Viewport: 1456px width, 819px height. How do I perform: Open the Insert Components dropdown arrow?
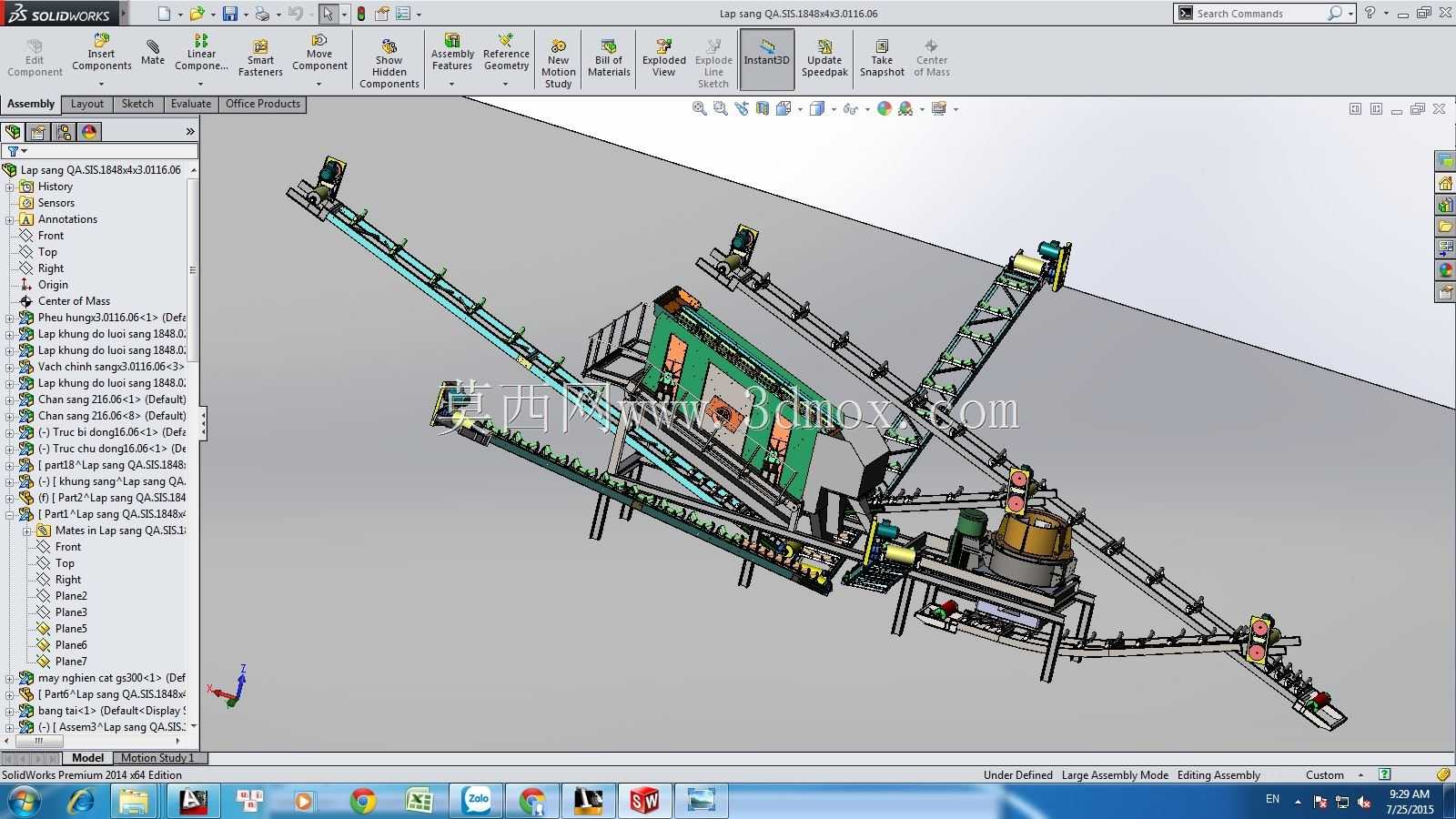101,84
